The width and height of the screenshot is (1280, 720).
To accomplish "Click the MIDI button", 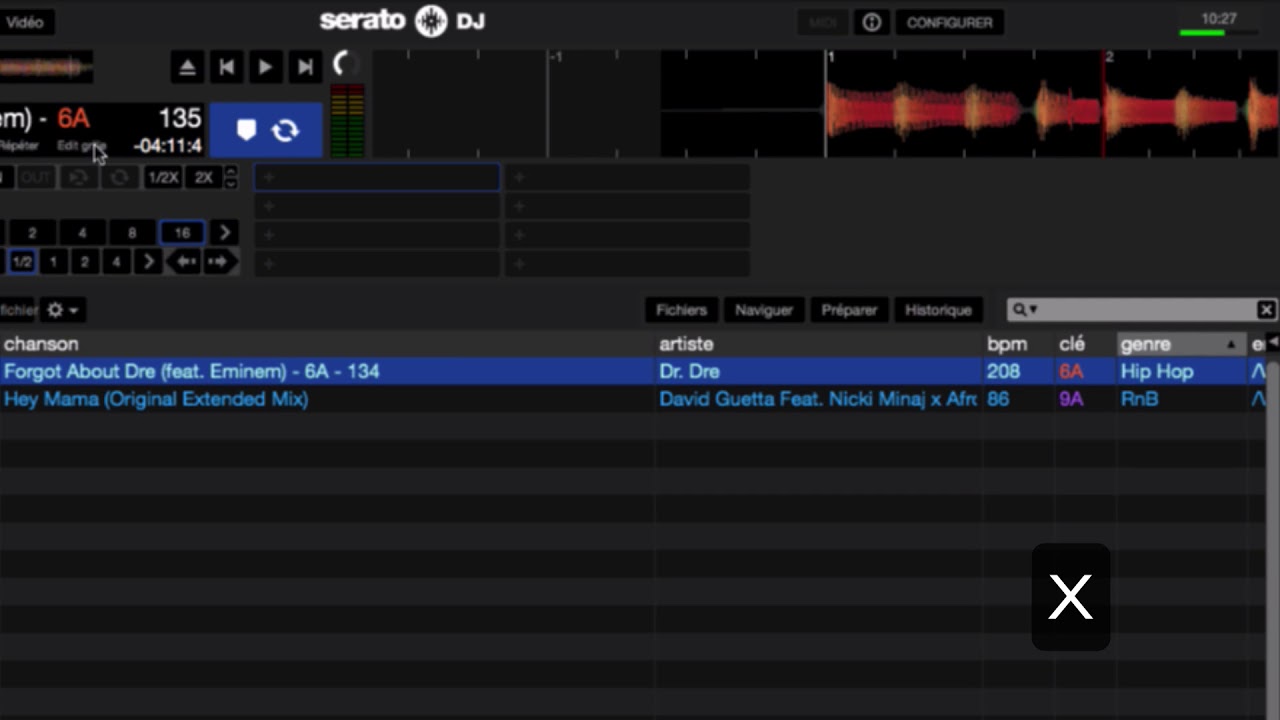I will (x=822, y=22).
